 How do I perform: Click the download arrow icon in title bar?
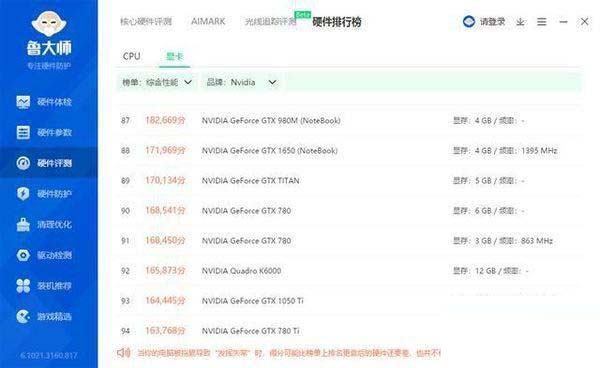[x=520, y=22]
